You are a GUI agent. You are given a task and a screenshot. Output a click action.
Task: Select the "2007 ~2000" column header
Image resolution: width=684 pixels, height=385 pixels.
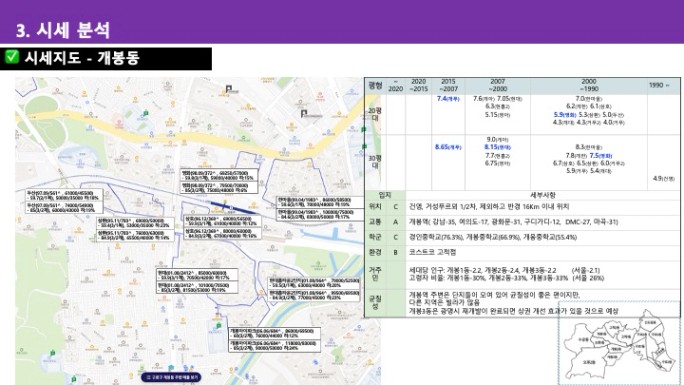coord(497,85)
